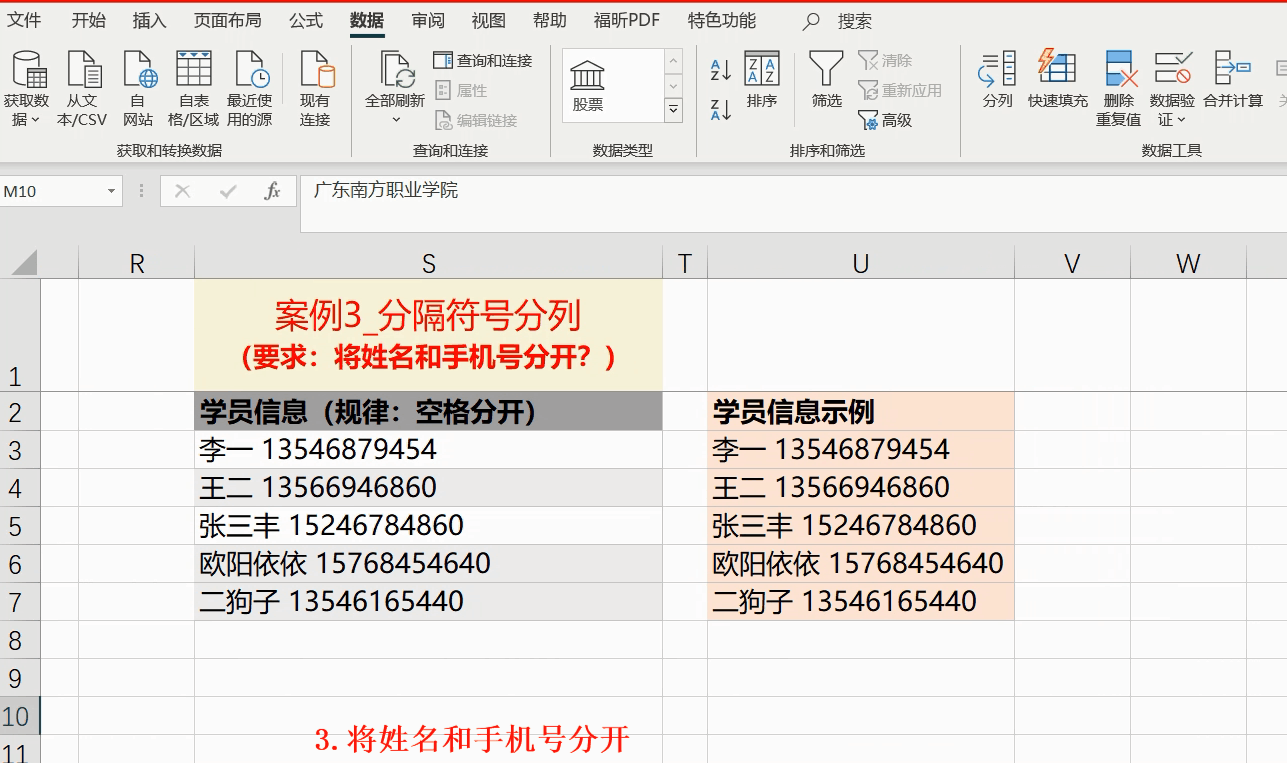Select cell 二狗子 13546165440 in column U
Image resolution: width=1287 pixels, height=763 pixels.
tap(860, 602)
